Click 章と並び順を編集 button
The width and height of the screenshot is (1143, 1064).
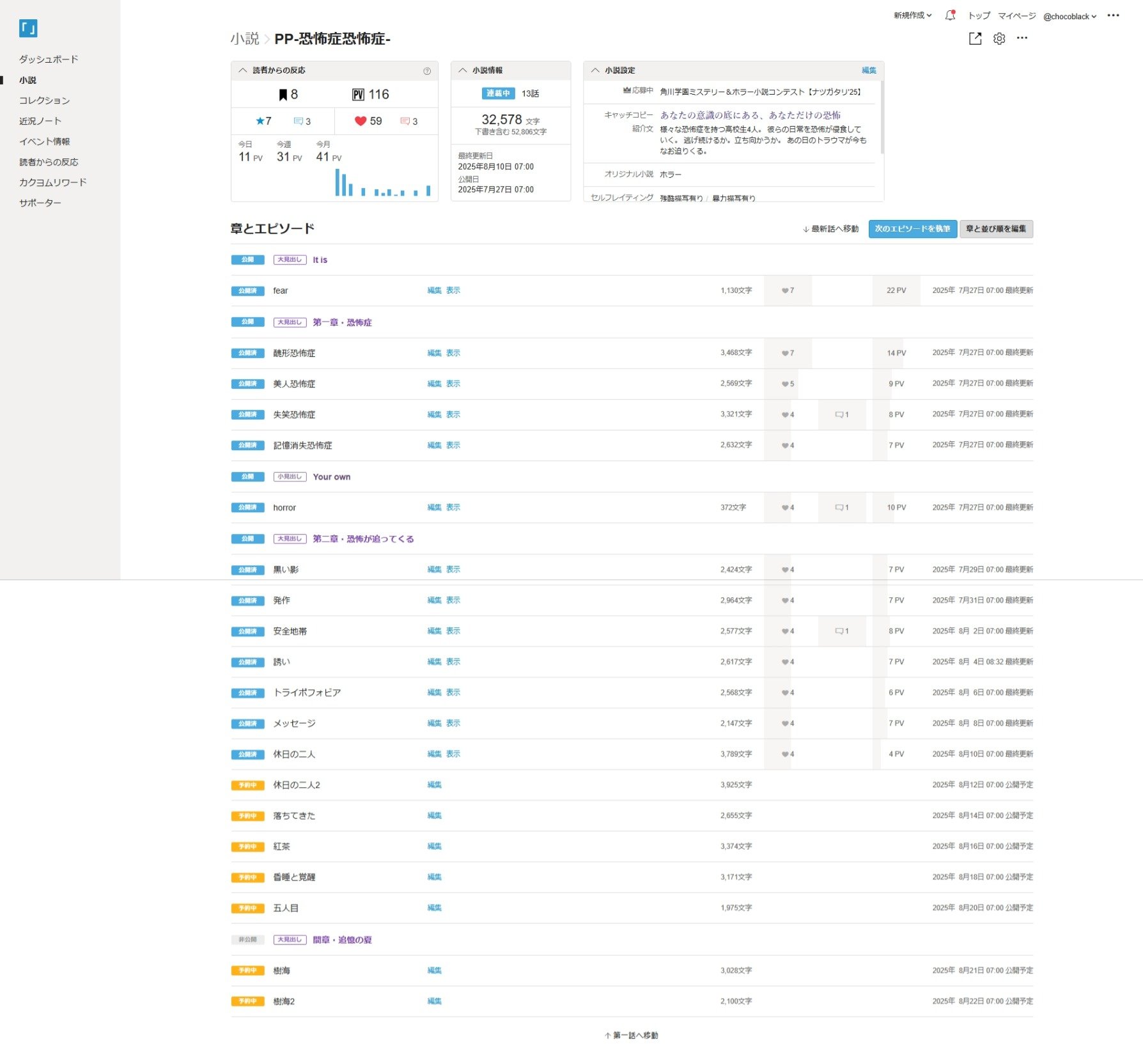point(996,229)
